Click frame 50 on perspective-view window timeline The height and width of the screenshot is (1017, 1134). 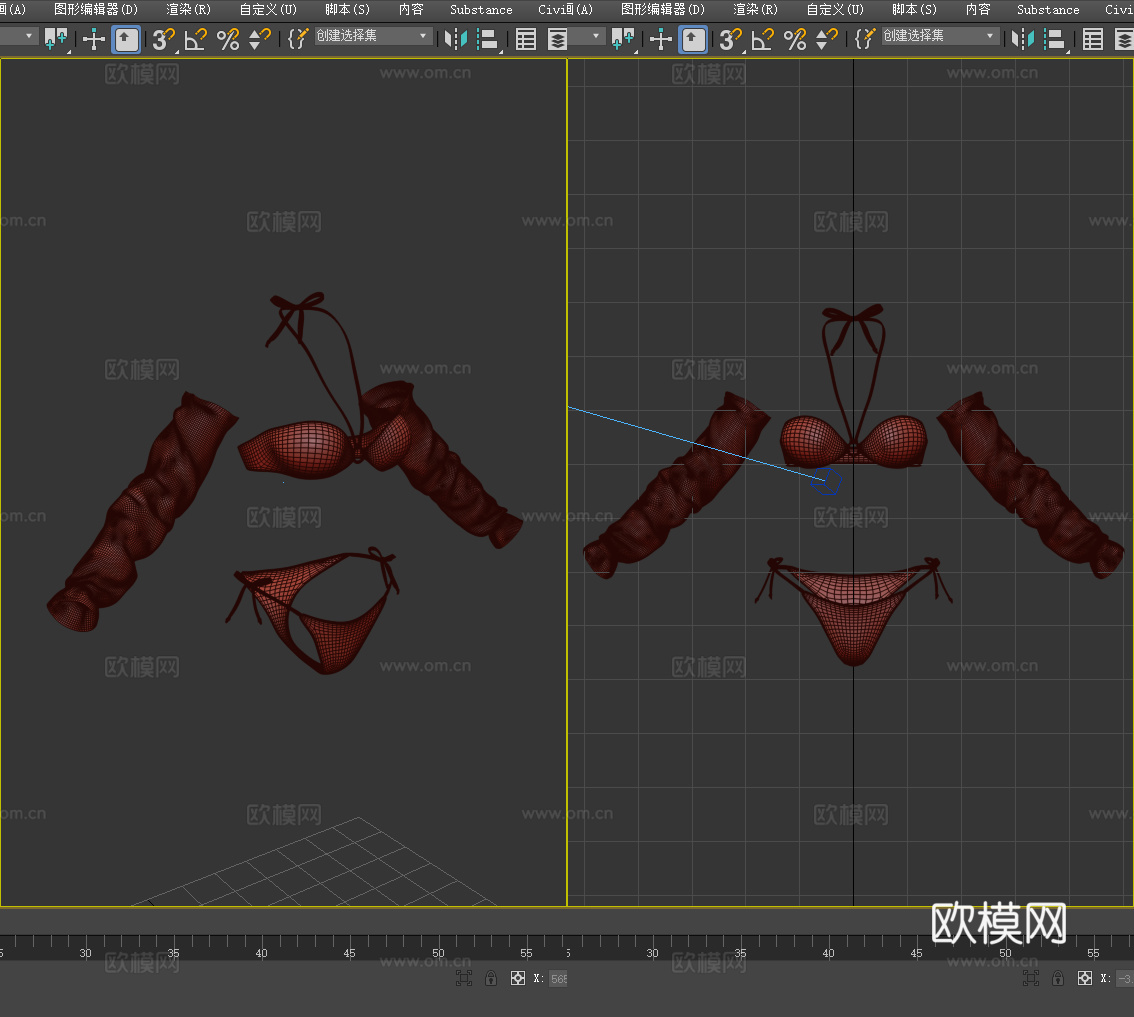tap(438, 953)
